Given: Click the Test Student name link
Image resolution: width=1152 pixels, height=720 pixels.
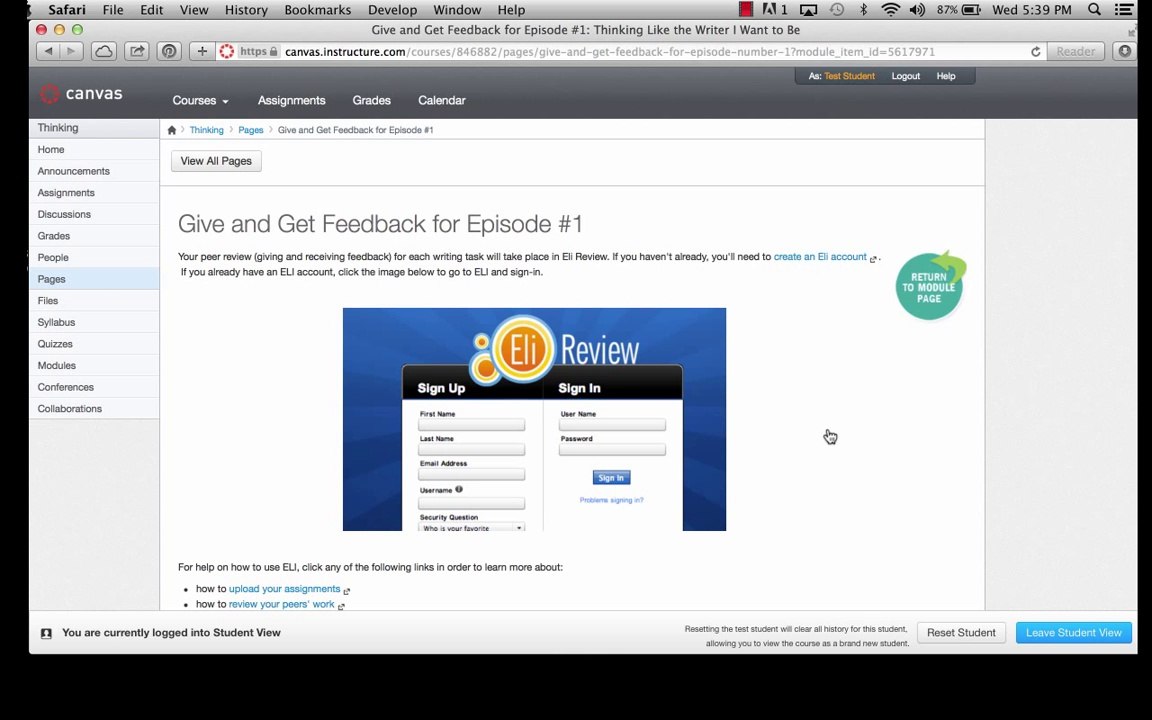Looking at the screenshot, I should pos(849,76).
